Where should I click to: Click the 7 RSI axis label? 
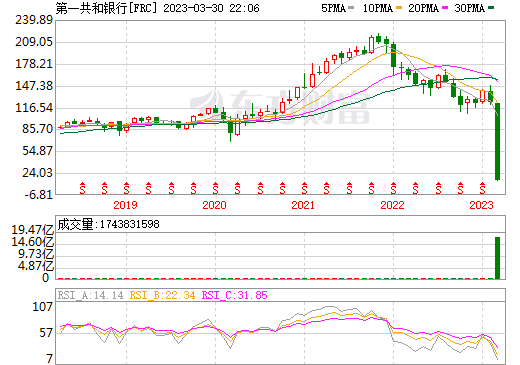(50, 359)
